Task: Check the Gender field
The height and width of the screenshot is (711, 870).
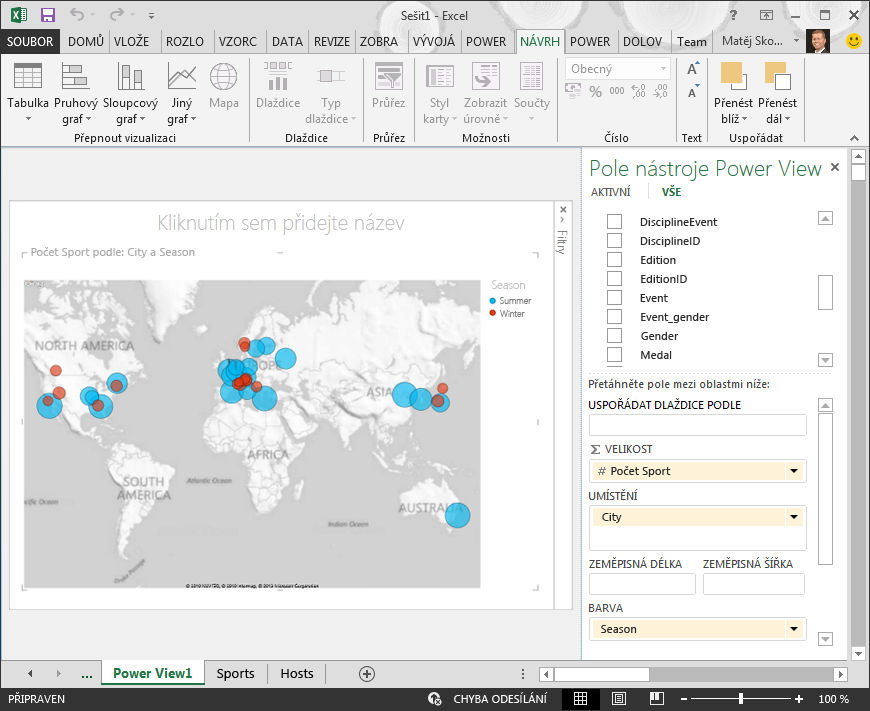Action: coord(614,335)
